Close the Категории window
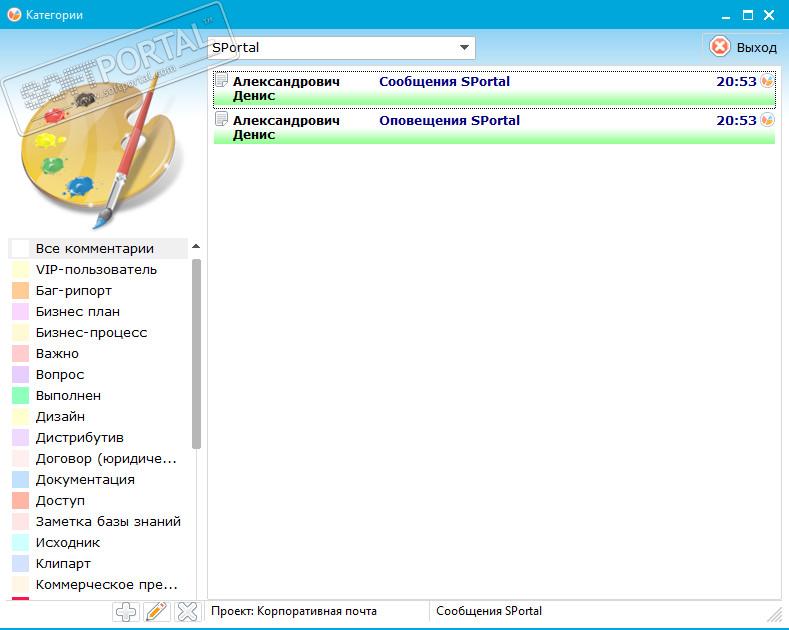Screen dimensions: 789x630 769,15
